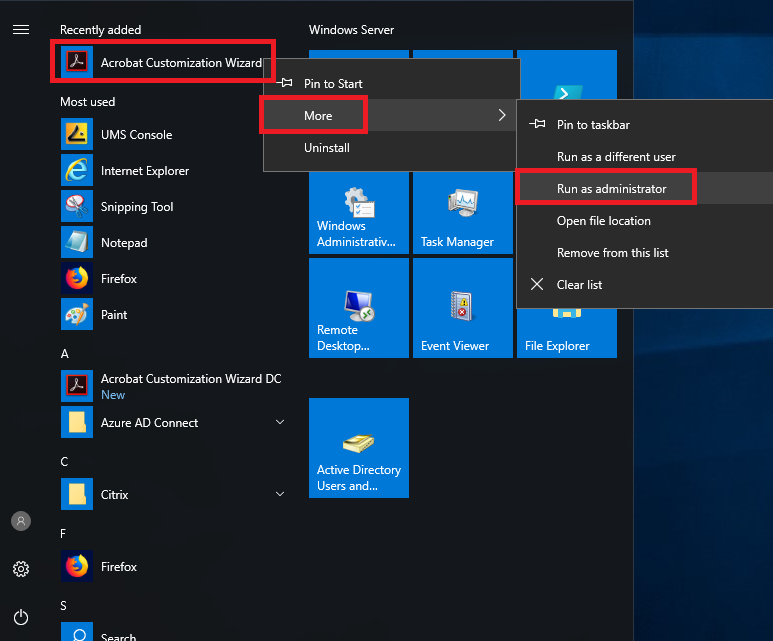
Task: Open Active Directory Users tile
Action: tap(358, 447)
